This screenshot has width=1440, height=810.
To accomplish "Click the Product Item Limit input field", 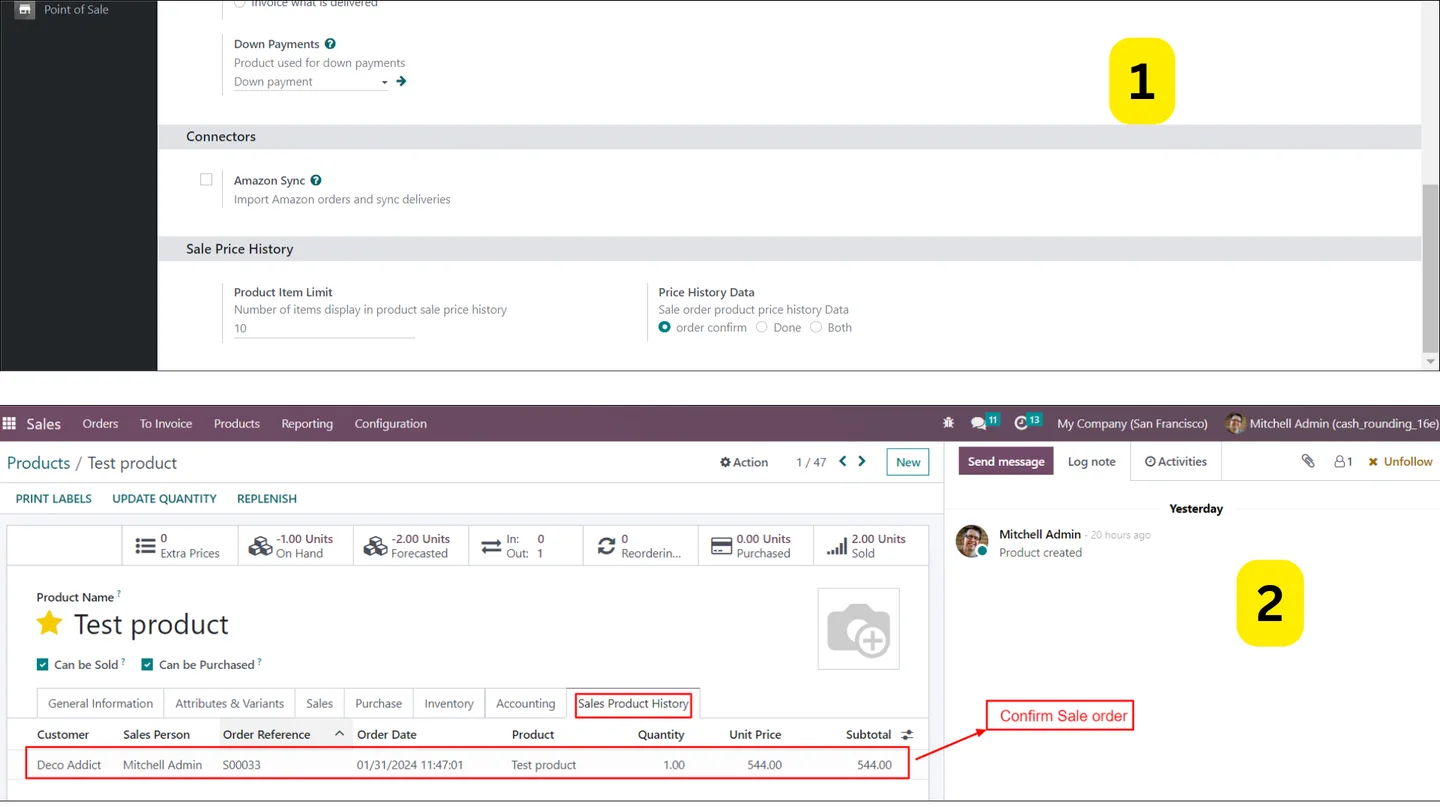I will click(324, 328).
